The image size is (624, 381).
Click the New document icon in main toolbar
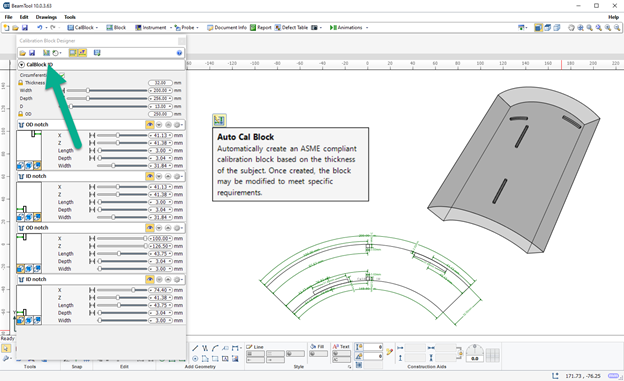[6, 27]
